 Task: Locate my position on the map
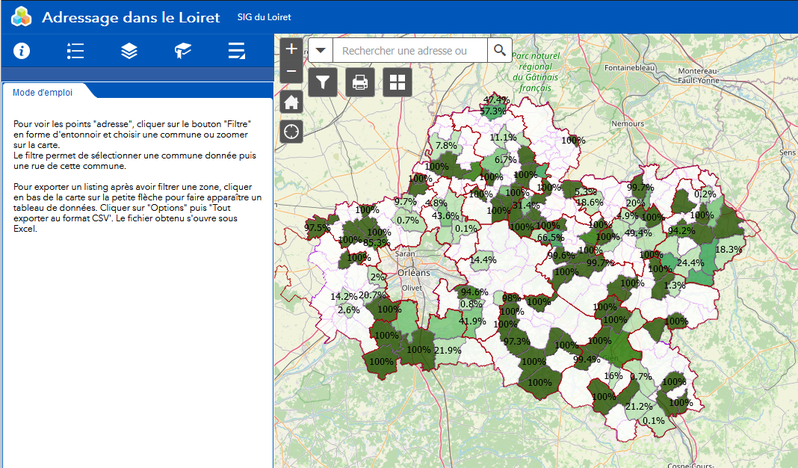pos(291,131)
